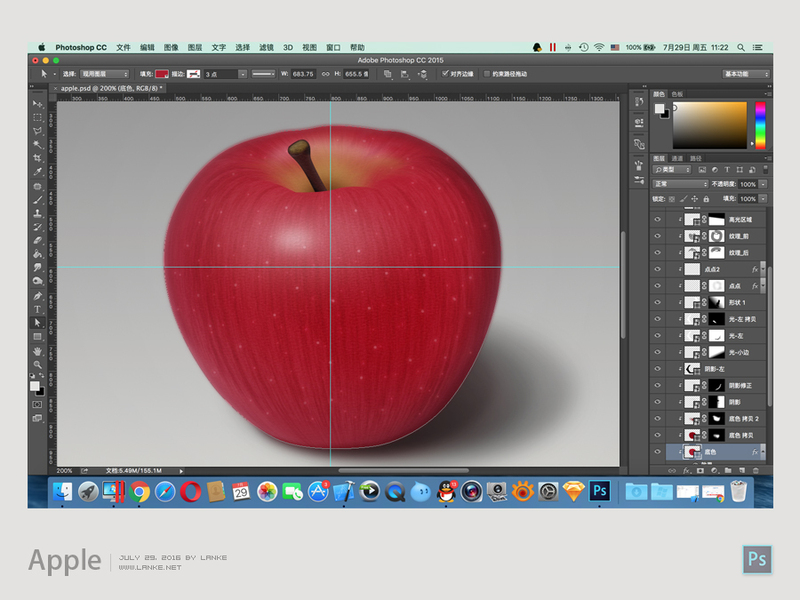This screenshot has height=600, width=800.
Task: Click lock position icon in Layers panel
Action: [x=694, y=199]
